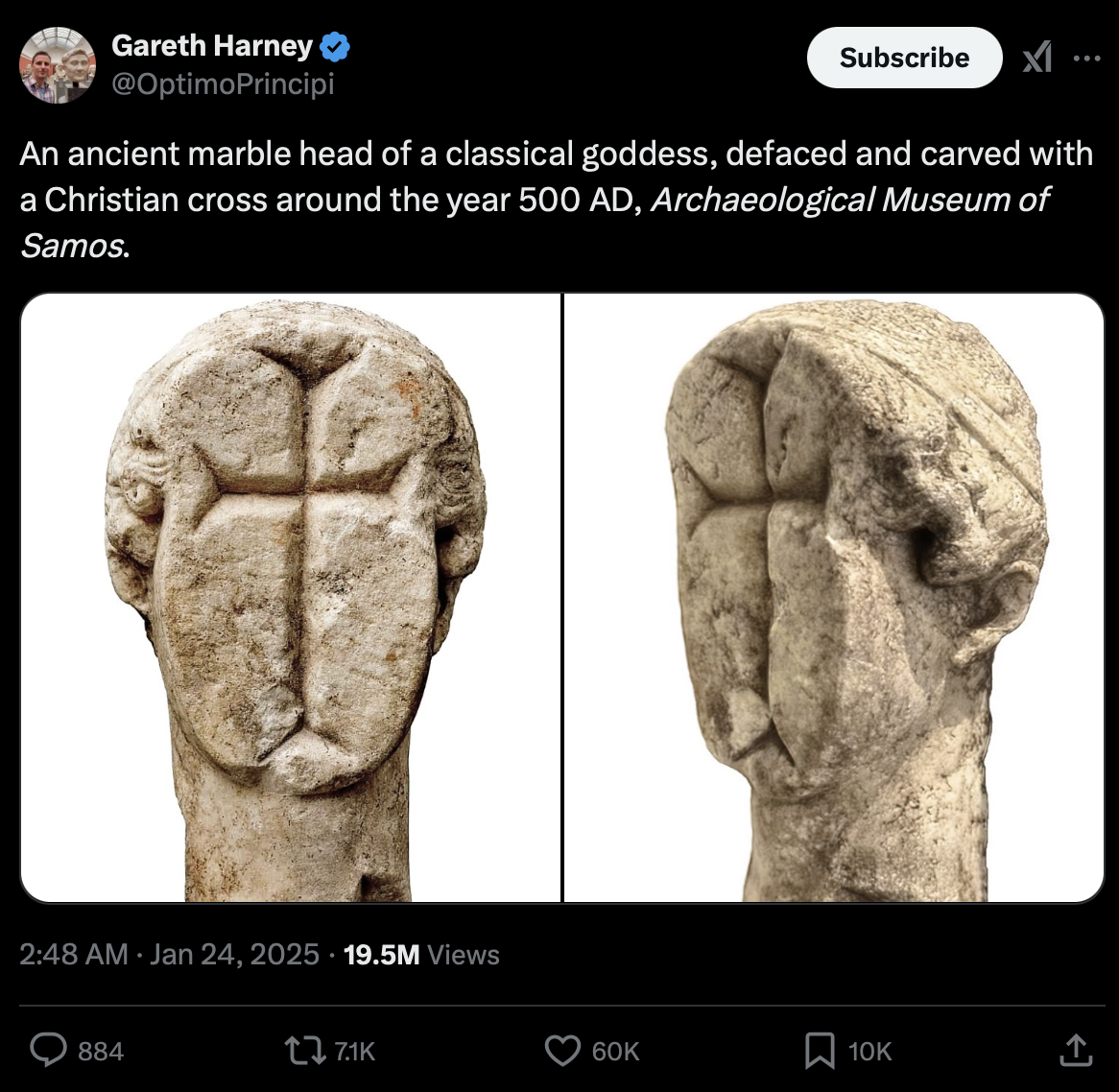Repost this tweet via retweet icon
The height and width of the screenshot is (1092, 1119).
click(304, 1051)
